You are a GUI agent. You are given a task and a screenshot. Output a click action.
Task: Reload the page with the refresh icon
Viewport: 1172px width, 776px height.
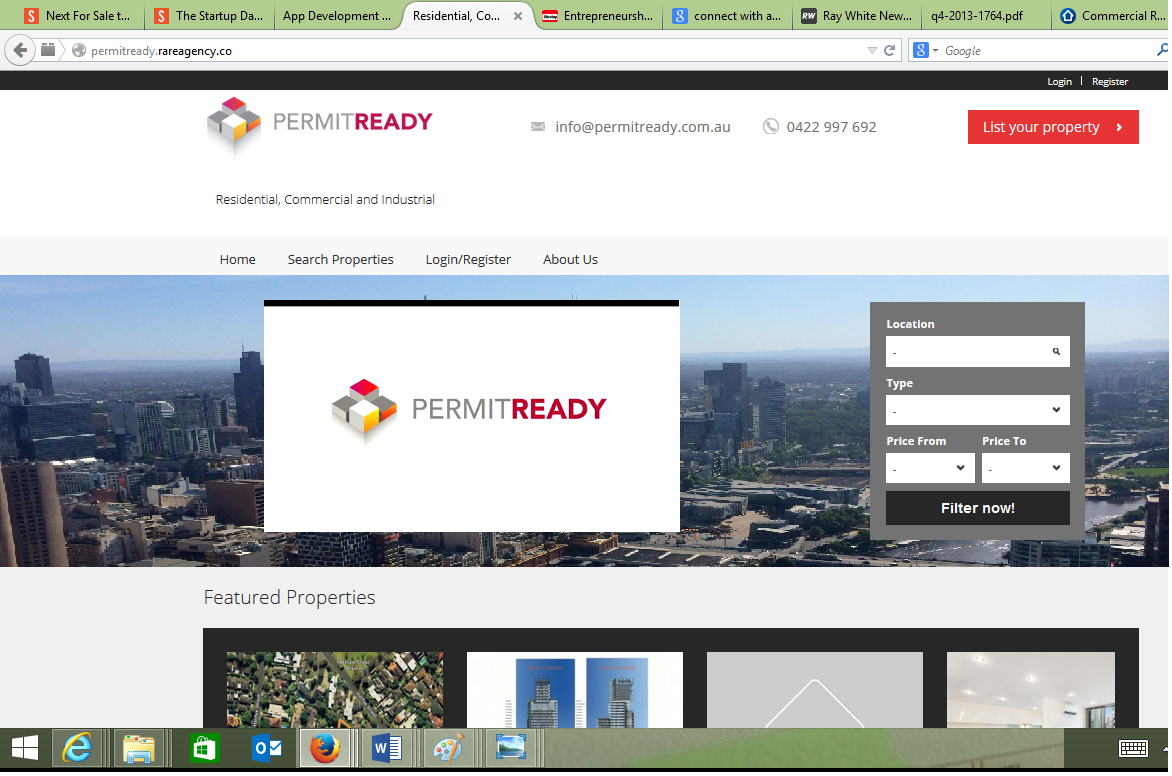(889, 50)
